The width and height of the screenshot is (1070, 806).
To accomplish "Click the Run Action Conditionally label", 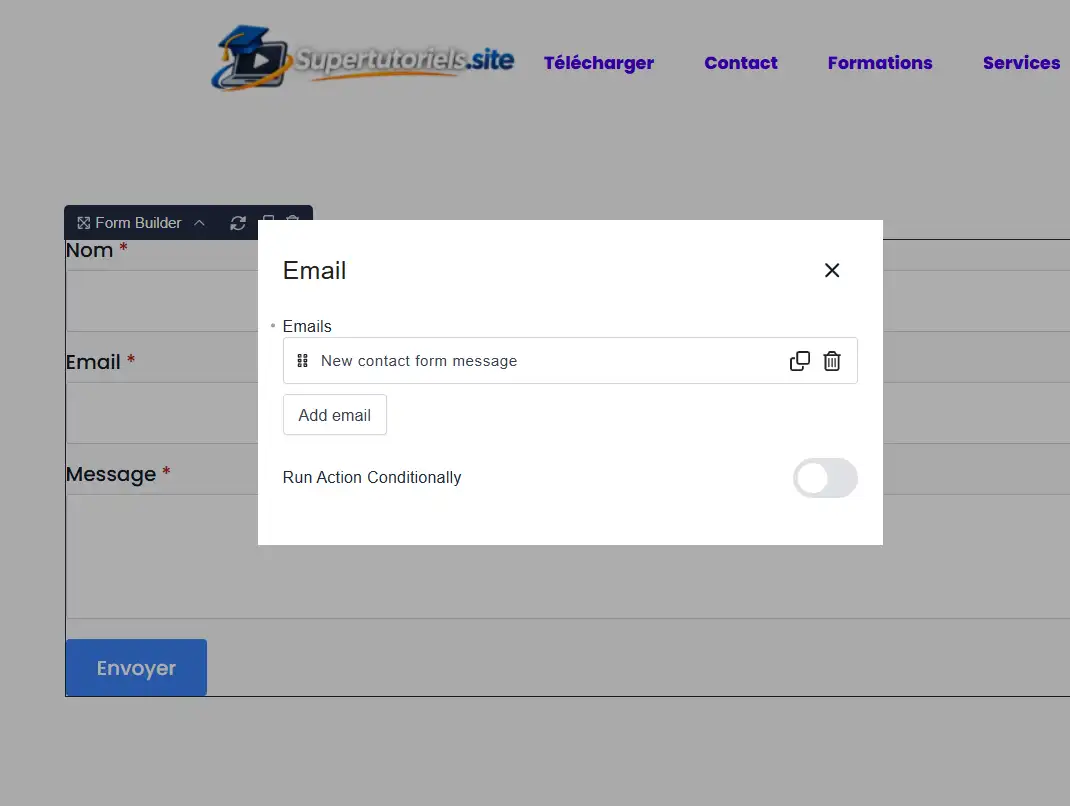I will pos(372,477).
